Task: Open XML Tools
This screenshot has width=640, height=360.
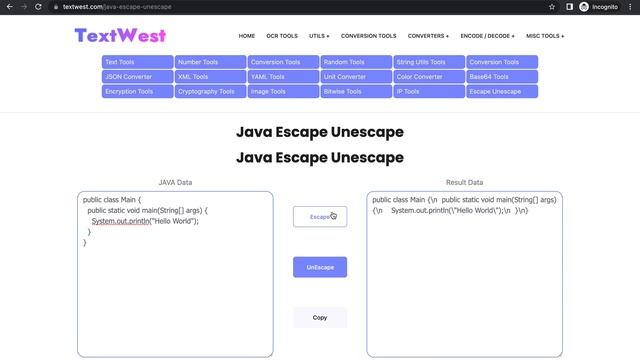Action: 210,77
